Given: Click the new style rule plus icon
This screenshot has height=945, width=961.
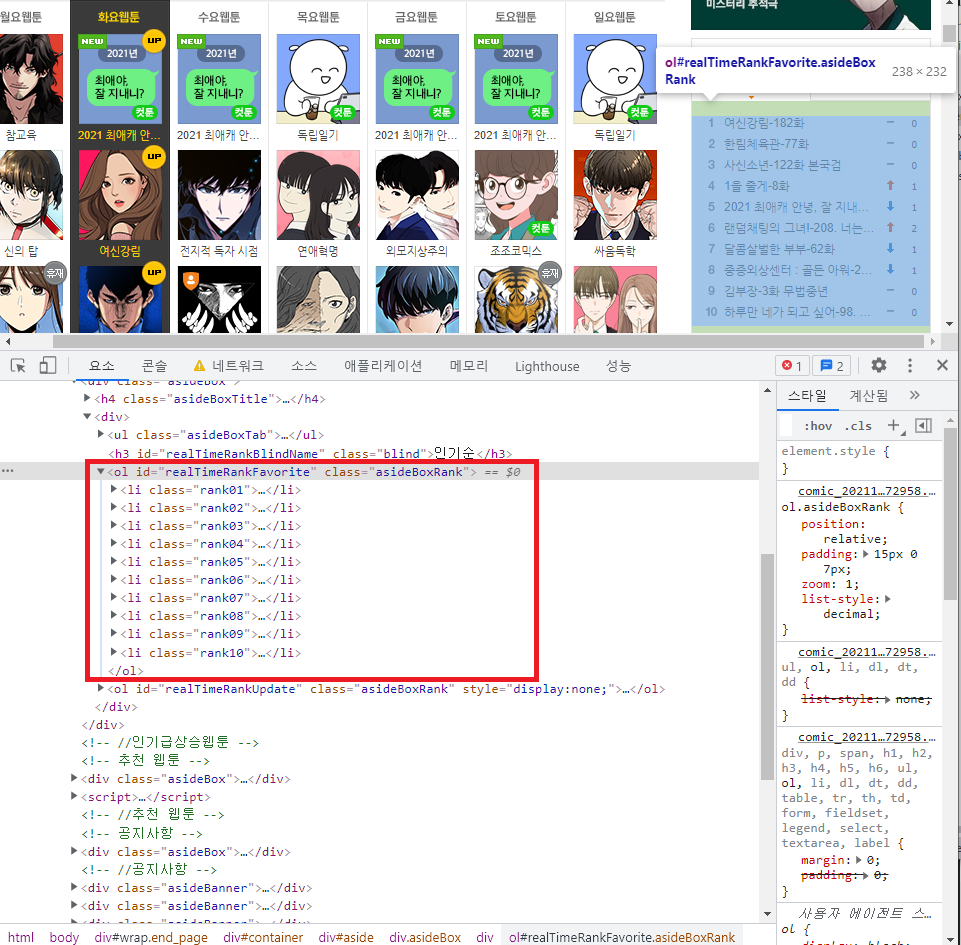Looking at the screenshot, I should click(x=894, y=425).
